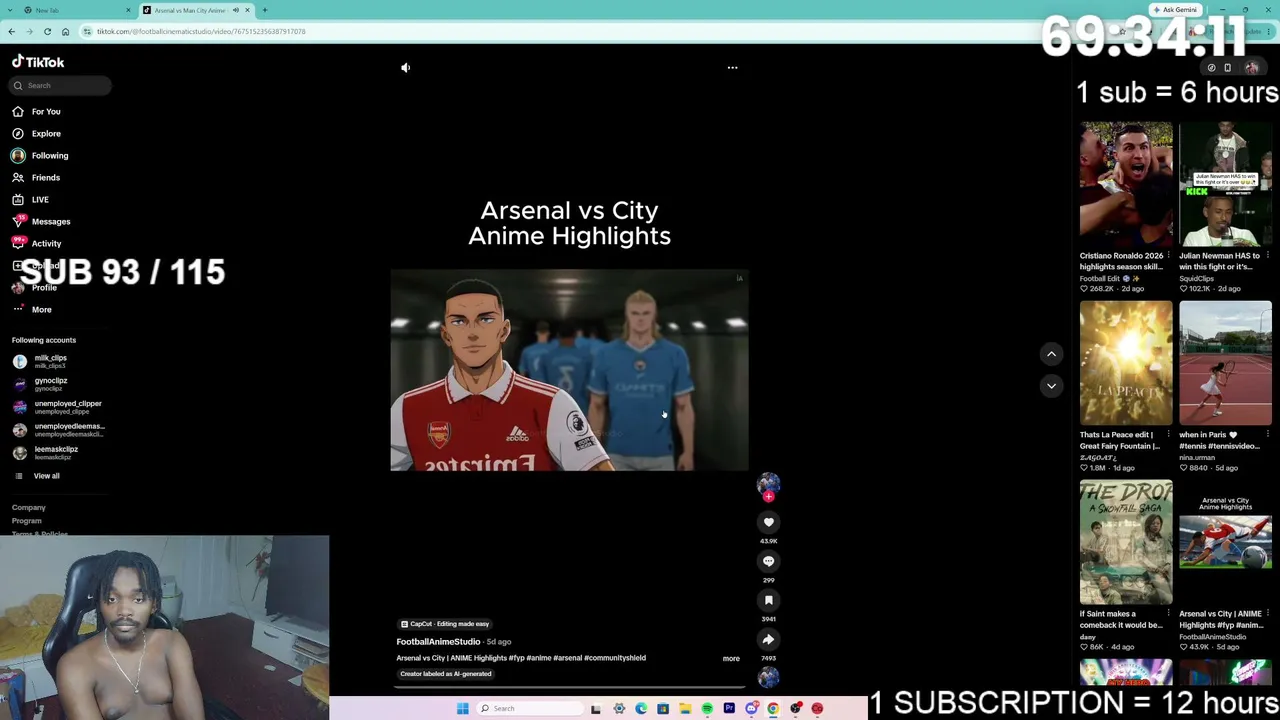This screenshot has height=720, width=1280.
Task: Open the 'when in Paris' tennis thumbnail
Action: (x=1225, y=363)
